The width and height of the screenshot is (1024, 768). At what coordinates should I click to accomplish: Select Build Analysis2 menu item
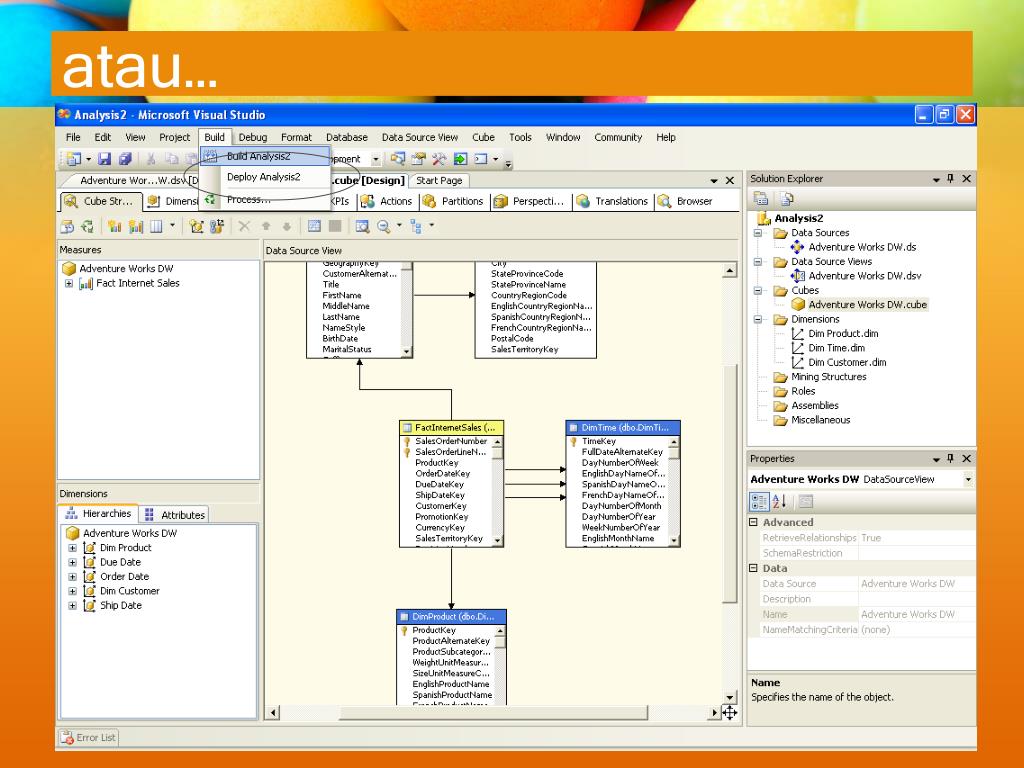pyautogui.click(x=265, y=156)
